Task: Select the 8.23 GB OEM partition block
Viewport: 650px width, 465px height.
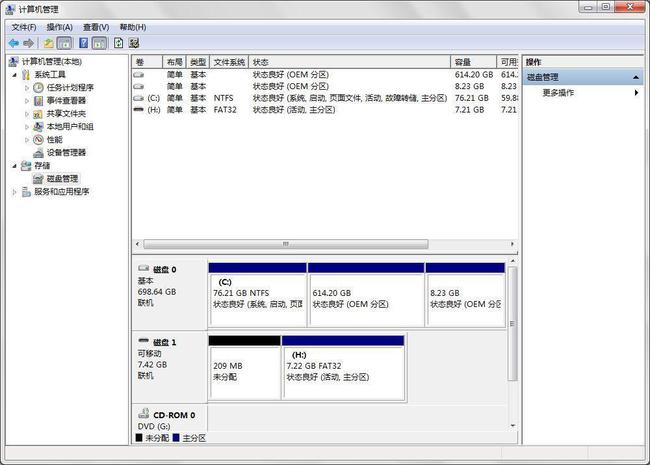Action: 465,295
